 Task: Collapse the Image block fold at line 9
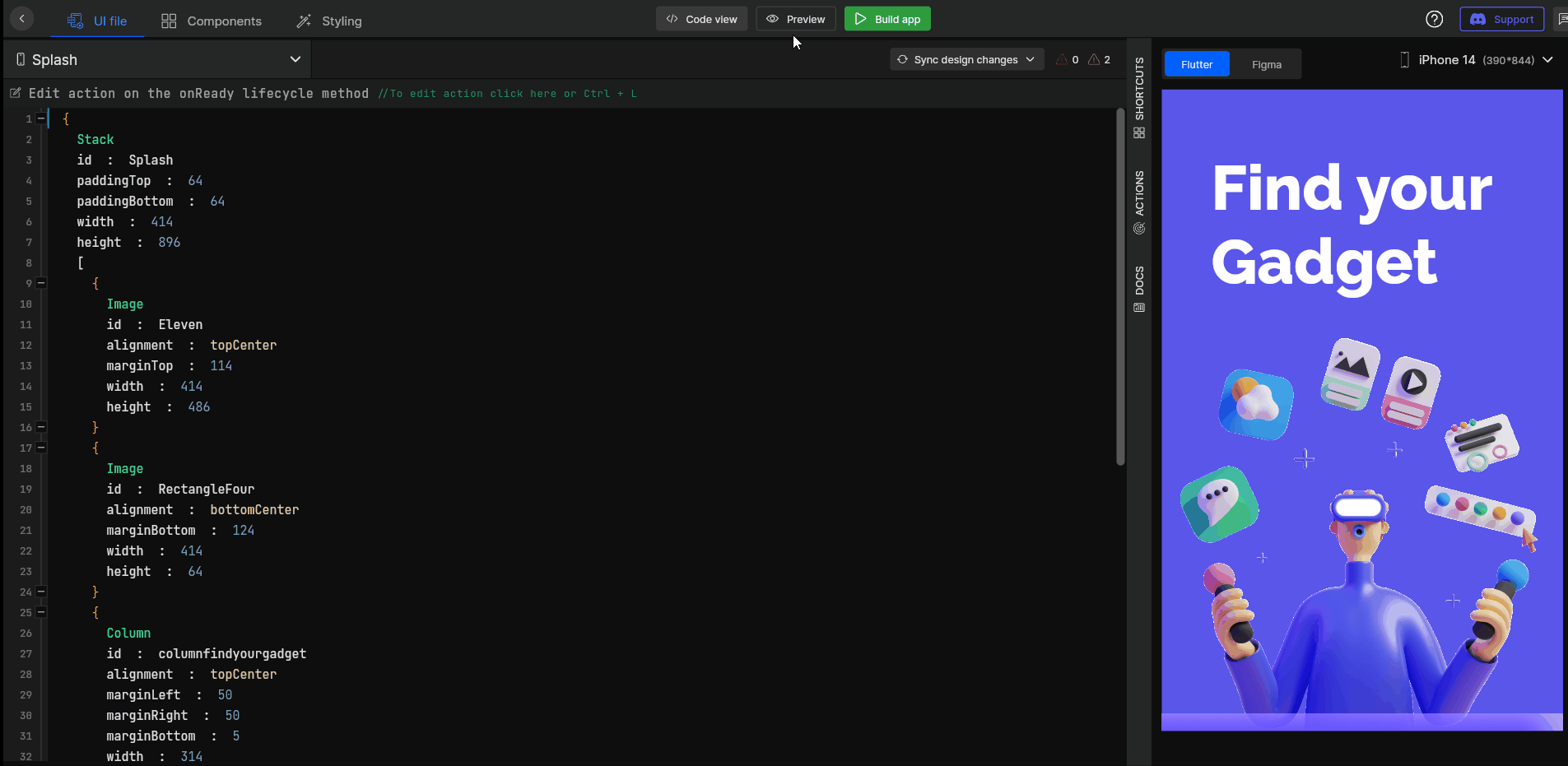(41, 282)
